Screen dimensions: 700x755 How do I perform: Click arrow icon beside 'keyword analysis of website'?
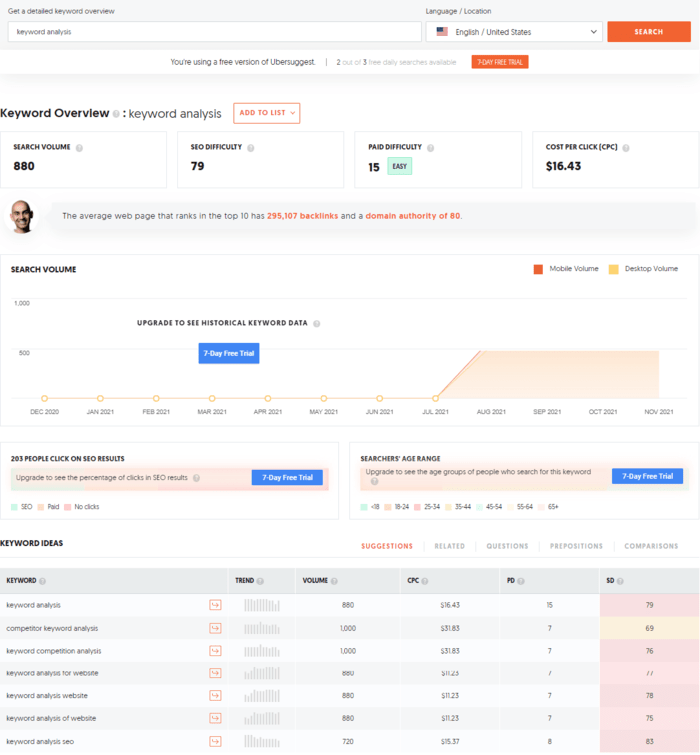point(215,718)
